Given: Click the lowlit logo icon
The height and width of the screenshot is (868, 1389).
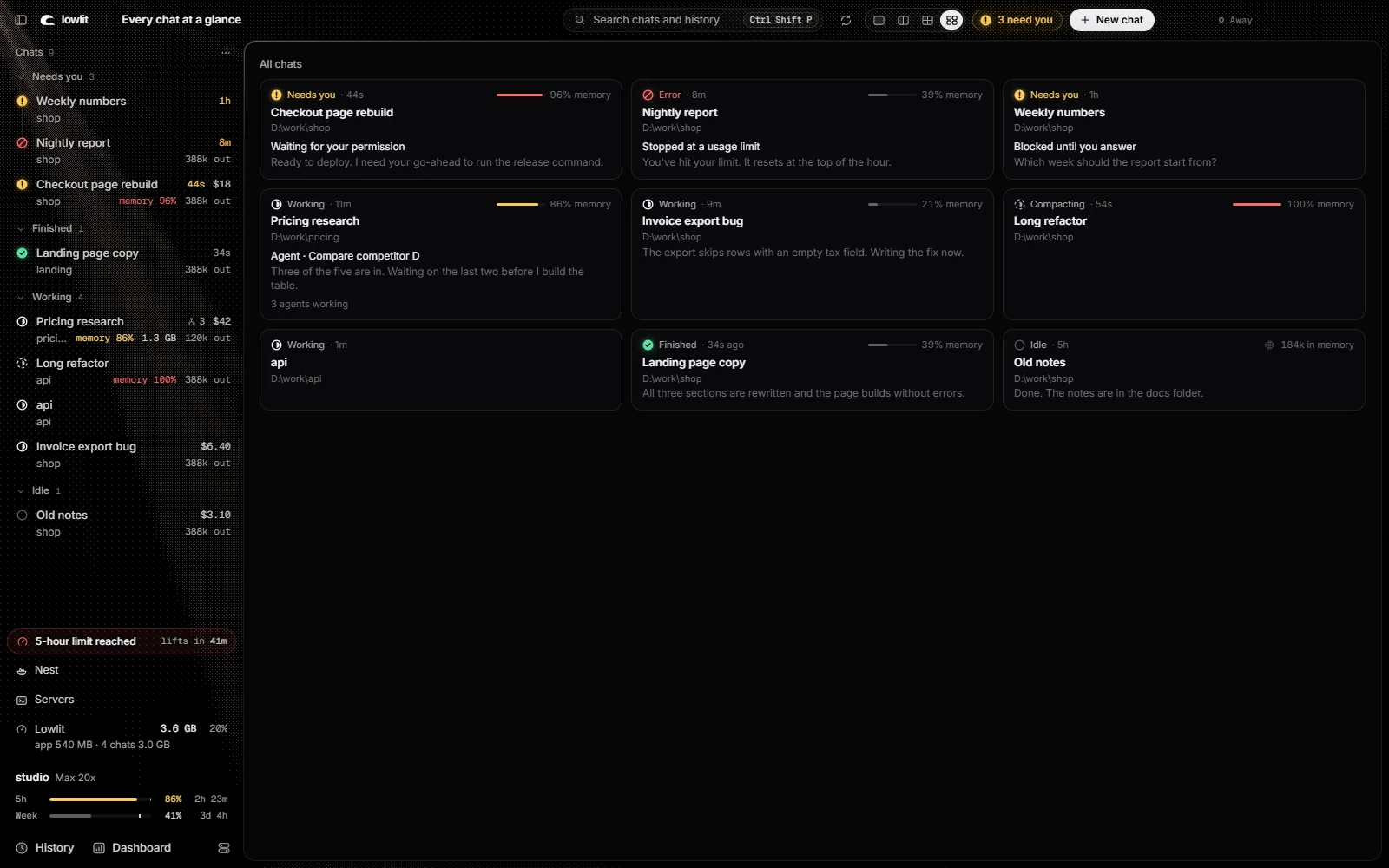Looking at the screenshot, I should (x=48, y=20).
